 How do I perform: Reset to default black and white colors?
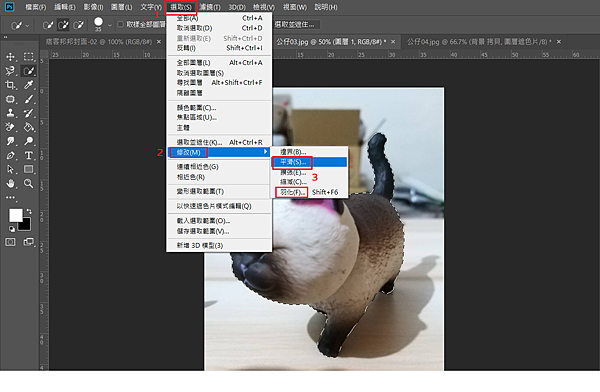click(x=12, y=229)
